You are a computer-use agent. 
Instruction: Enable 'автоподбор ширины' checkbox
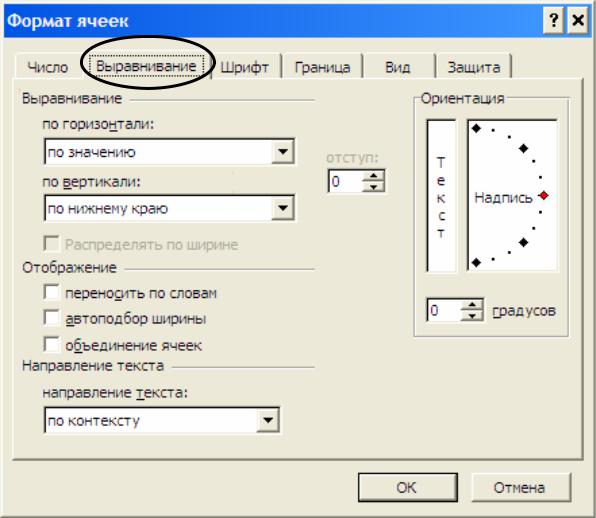tap(52, 318)
